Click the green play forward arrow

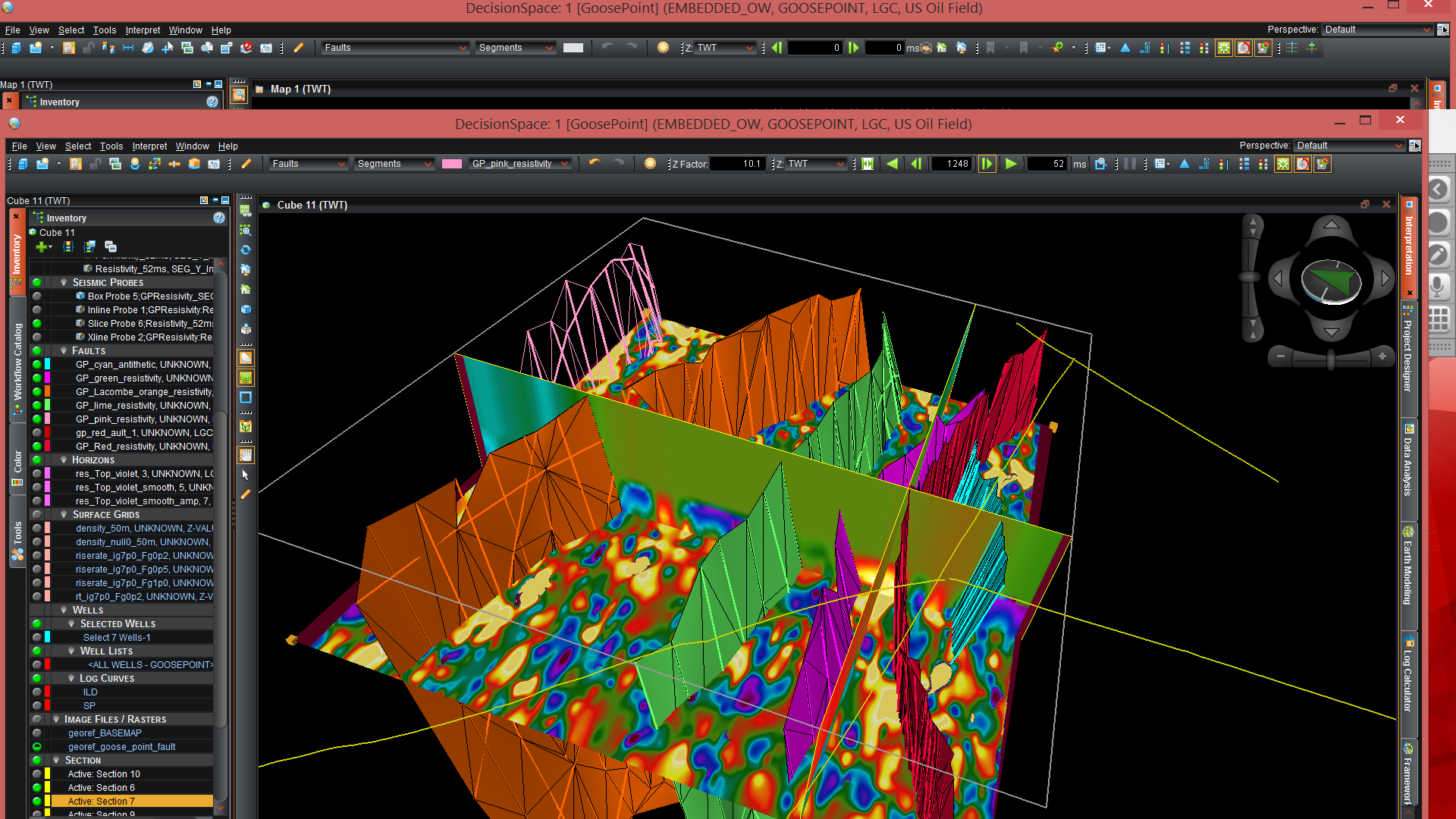pyautogui.click(x=1011, y=164)
